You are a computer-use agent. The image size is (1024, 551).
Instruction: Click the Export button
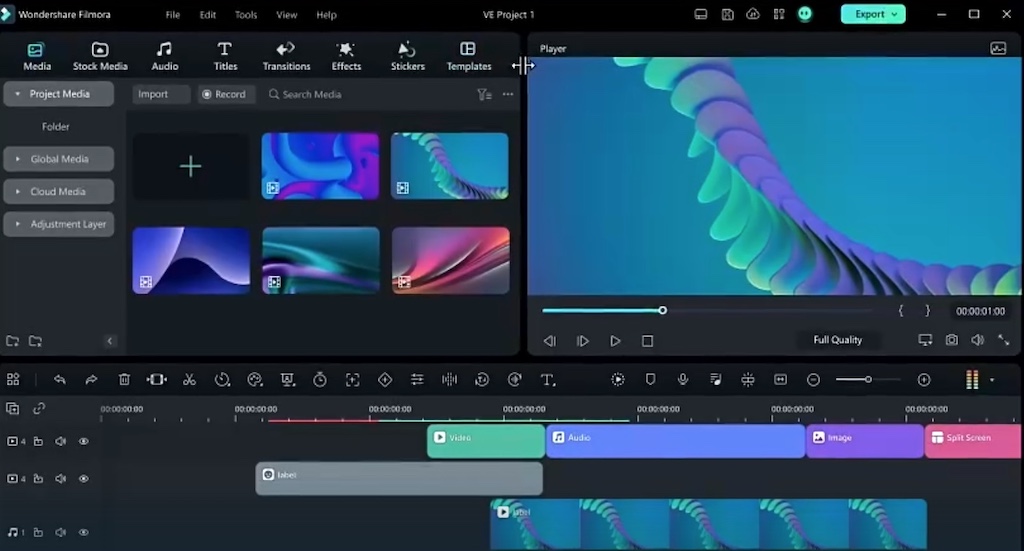point(872,14)
